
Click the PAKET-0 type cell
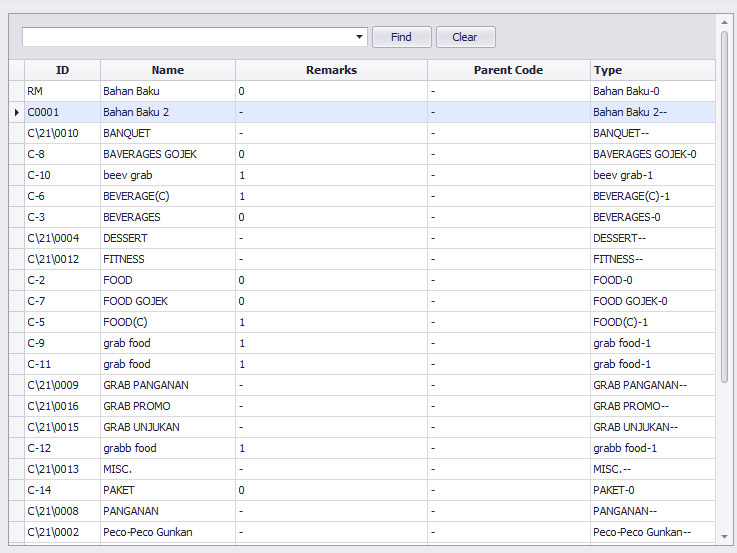point(653,490)
